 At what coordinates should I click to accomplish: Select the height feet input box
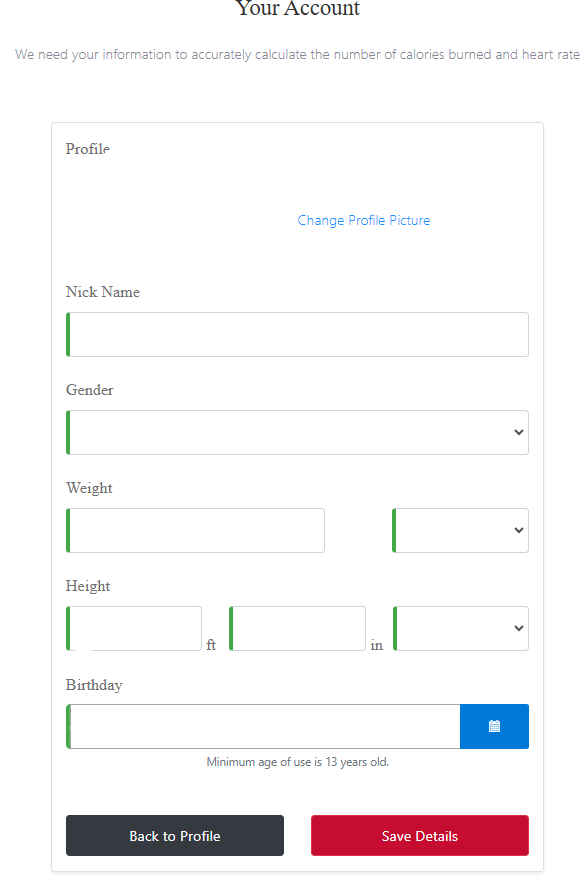tap(134, 628)
